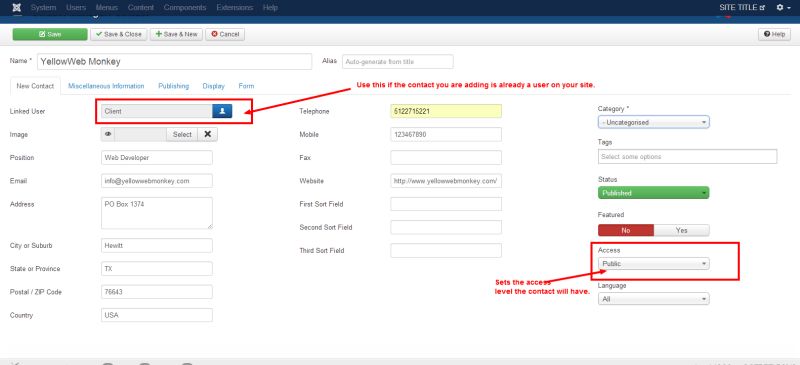Click the green Save button
This screenshot has height=365, width=800.
(50, 34)
